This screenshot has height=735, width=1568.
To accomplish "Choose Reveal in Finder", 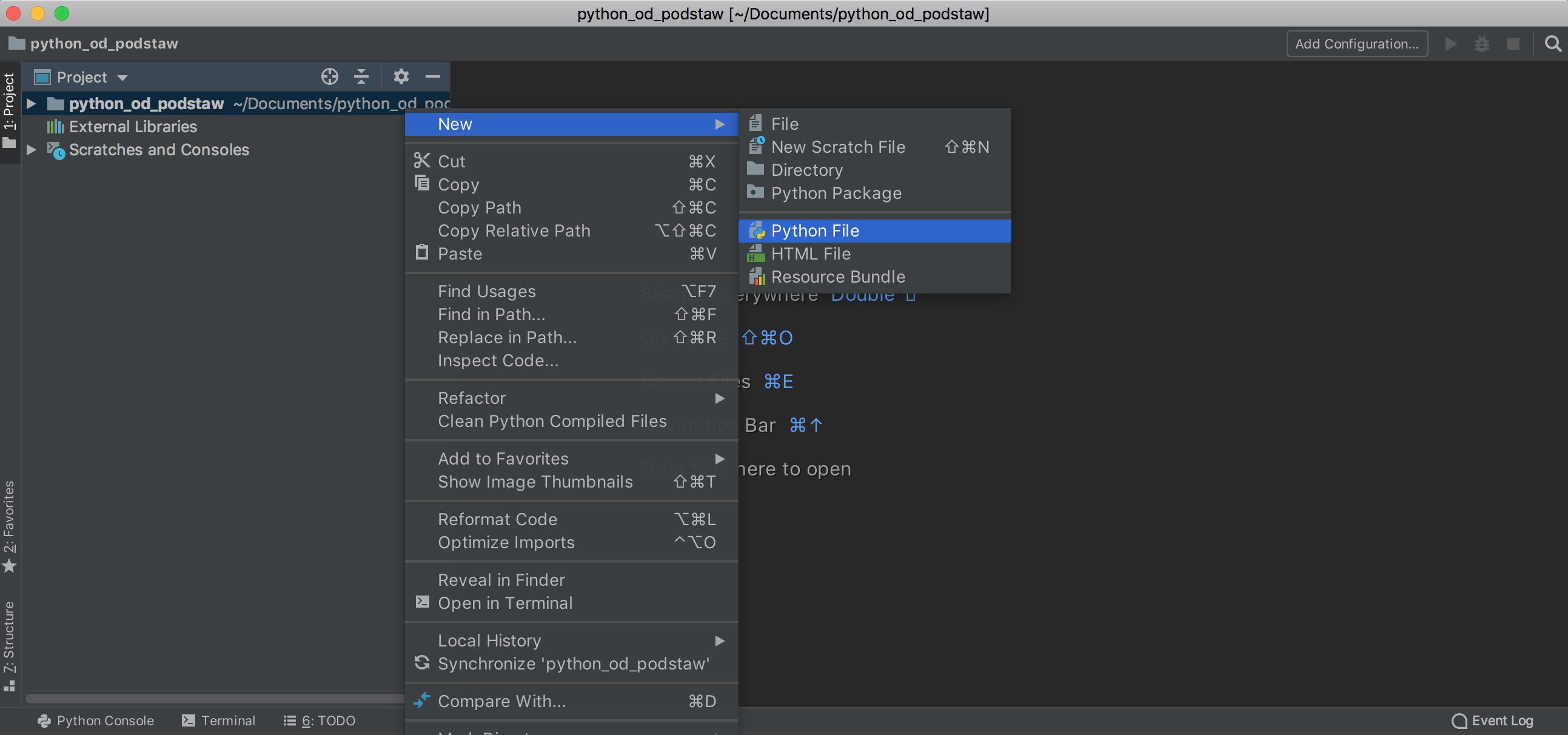I will tap(572, 580).
